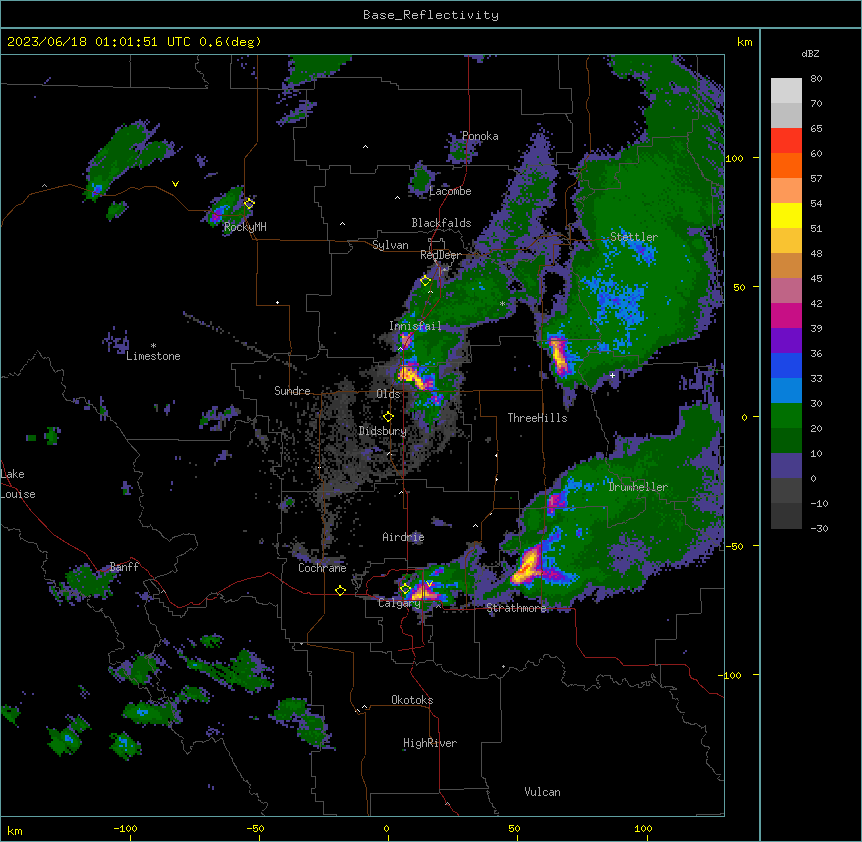Click the 80 value on the legend
The height and width of the screenshot is (842, 862).
tap(816, 79)
